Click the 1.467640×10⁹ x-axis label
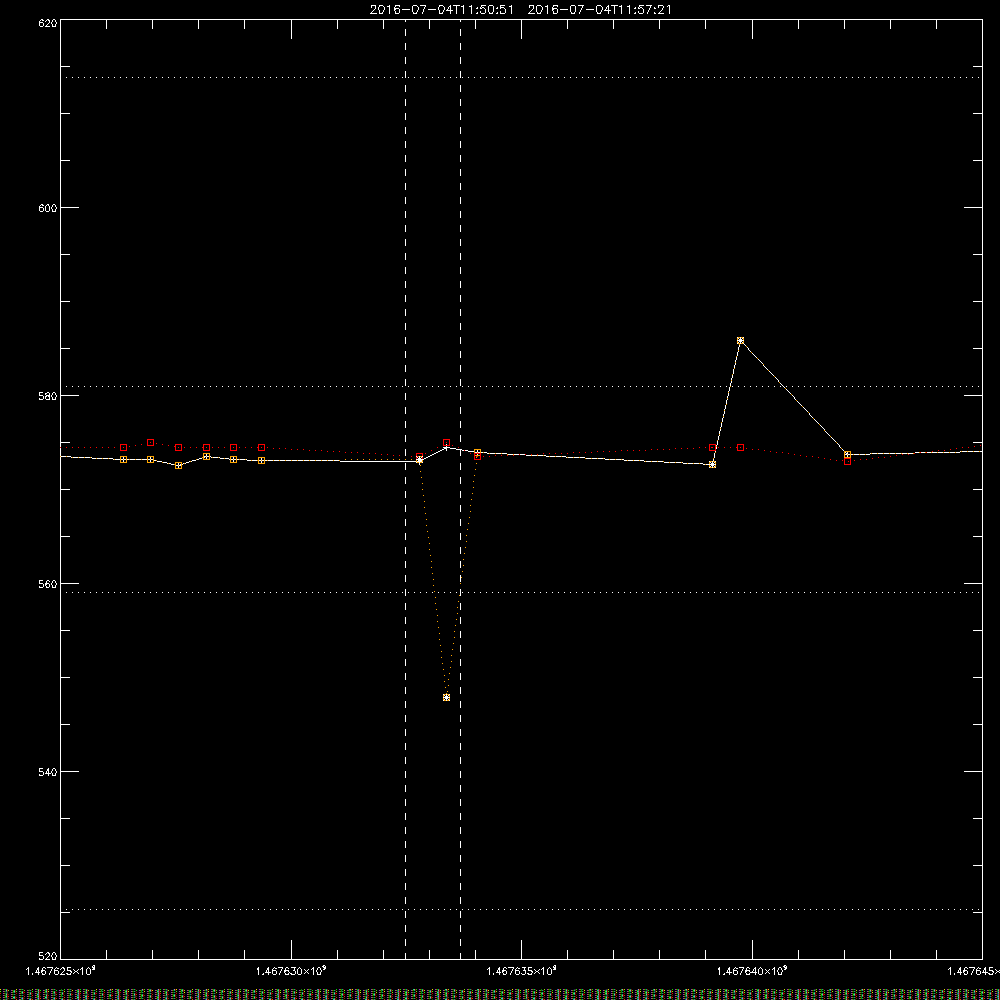 click(752, 971)
